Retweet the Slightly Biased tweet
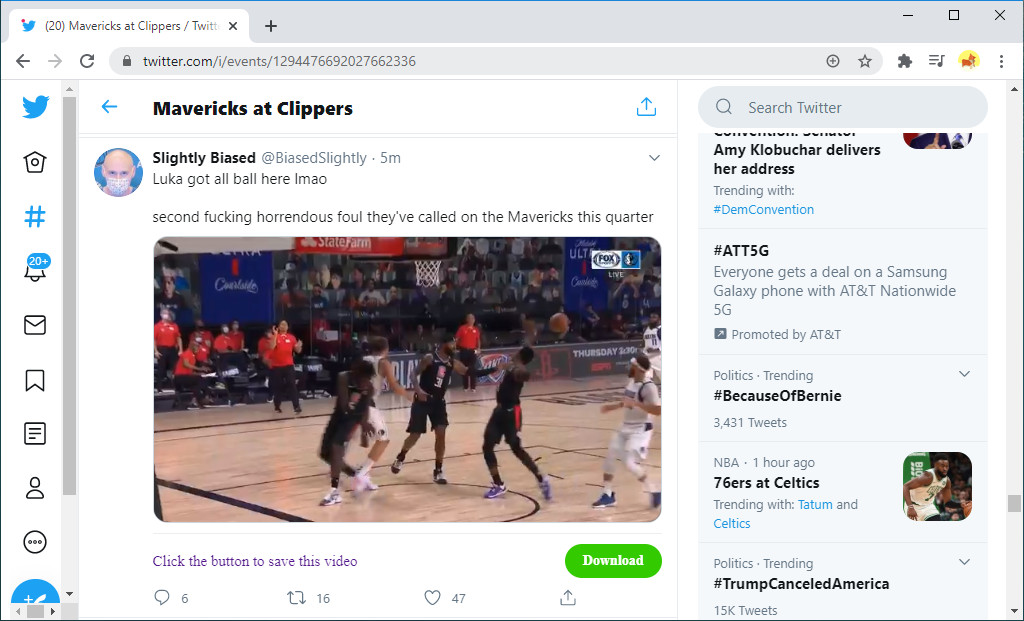This screenshot has height=621, width=1024. (x=296, y=598)
